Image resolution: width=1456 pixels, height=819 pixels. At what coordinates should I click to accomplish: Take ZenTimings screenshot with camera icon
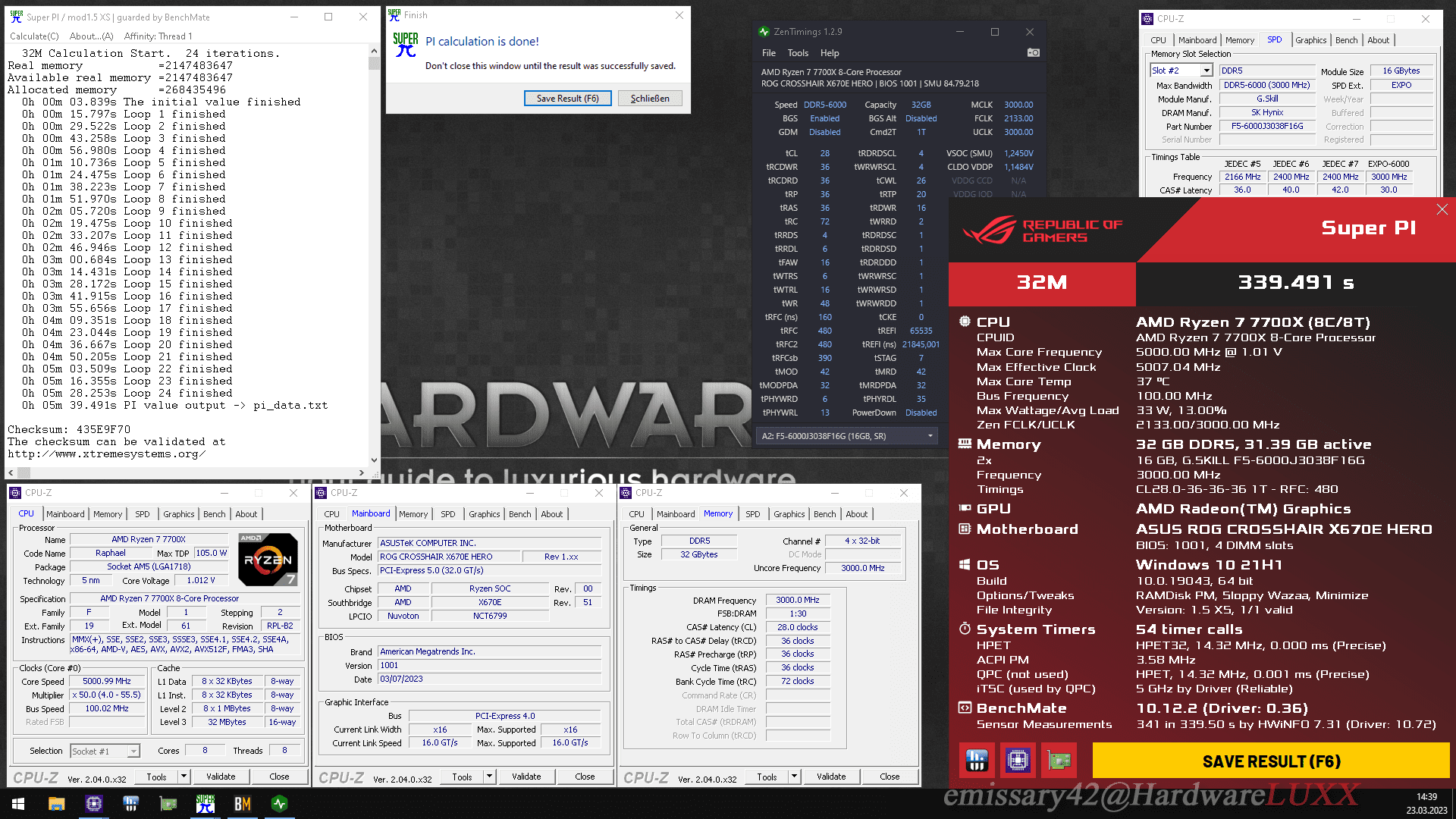click(1033, 52)
